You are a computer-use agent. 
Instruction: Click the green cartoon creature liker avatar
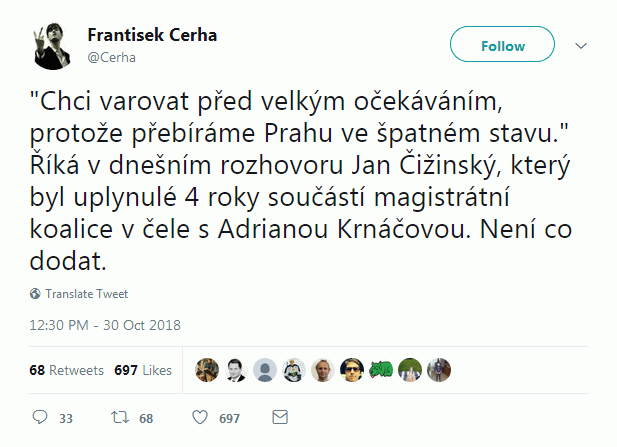380,370
